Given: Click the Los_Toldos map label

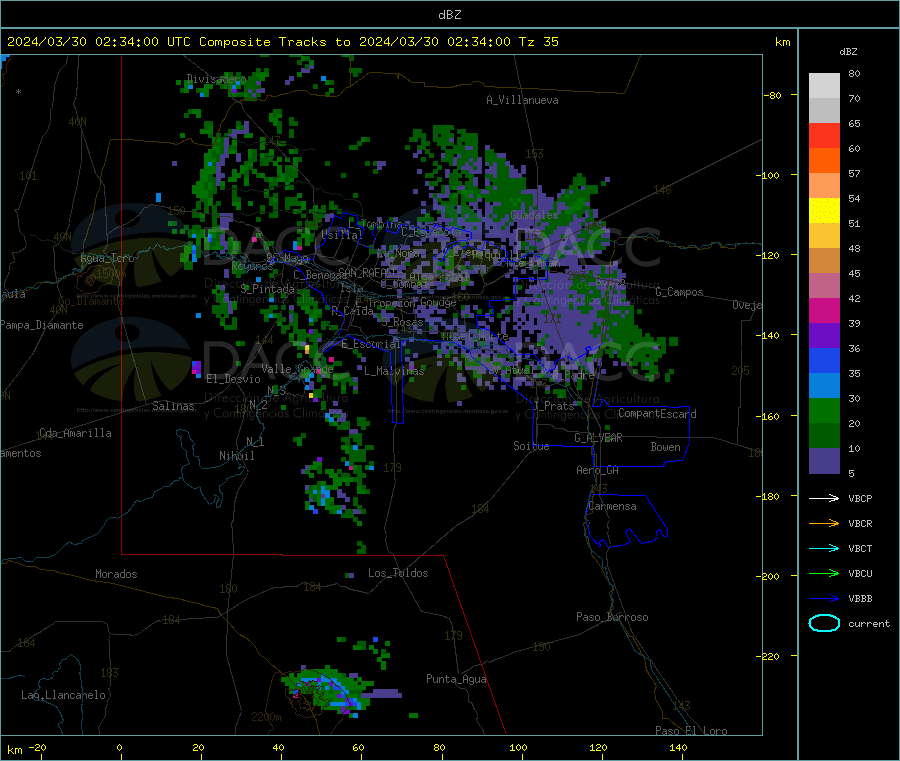Looking at the screenshot, I should [398, 573].
